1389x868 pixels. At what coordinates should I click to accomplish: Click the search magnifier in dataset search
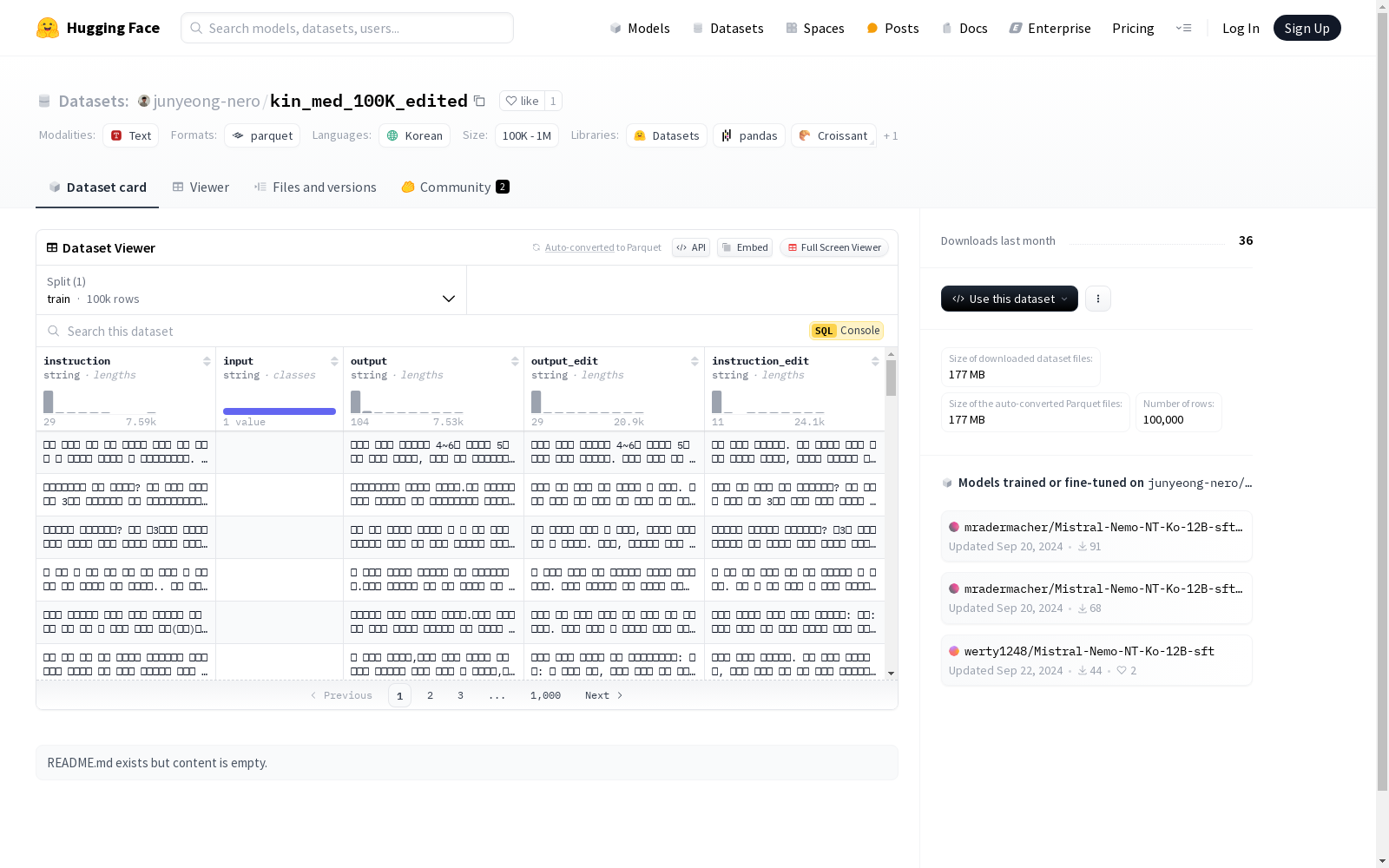click(54, 331)
